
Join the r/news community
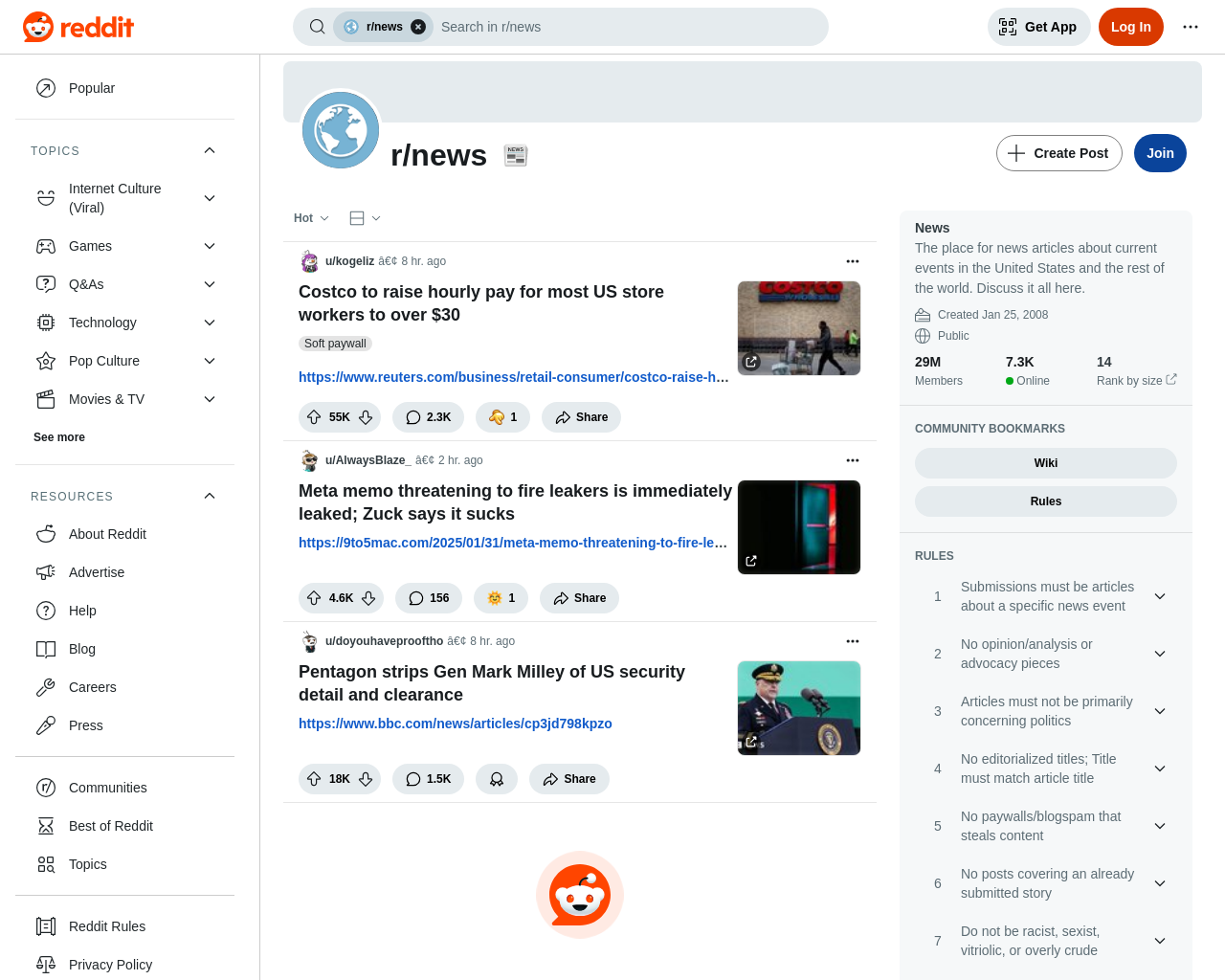point(1160,153)
